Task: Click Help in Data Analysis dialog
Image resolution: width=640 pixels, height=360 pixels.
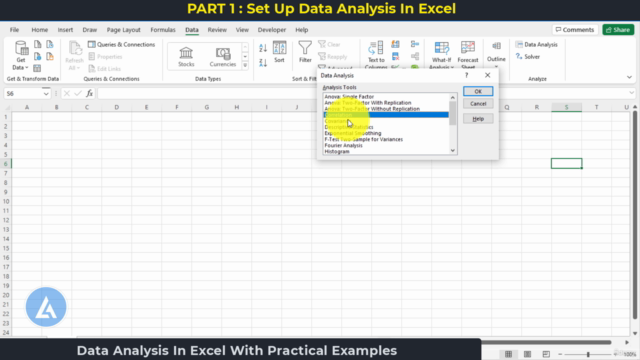Action: (478, 119)
